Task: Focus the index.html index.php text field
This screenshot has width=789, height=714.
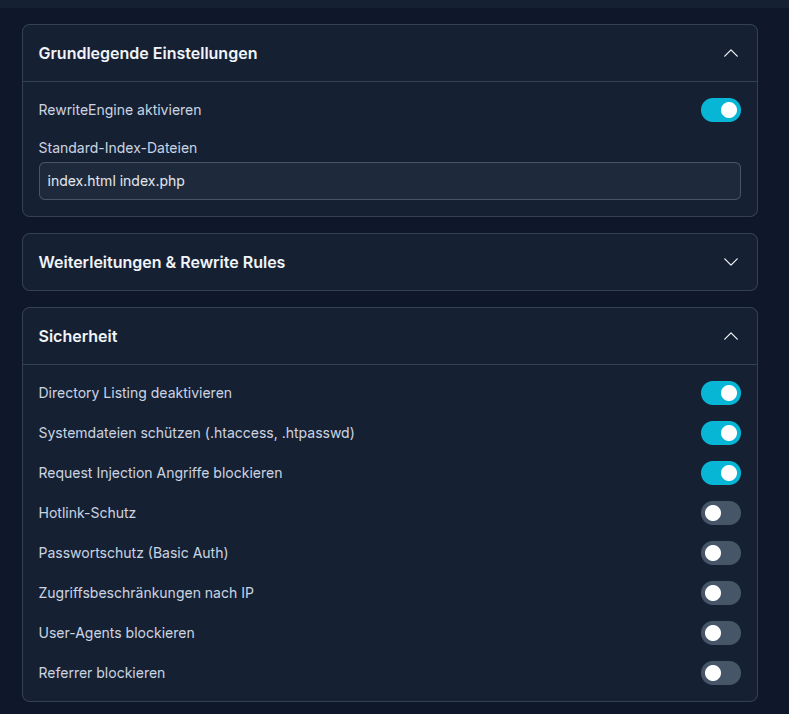Action: tap(389, 181)
